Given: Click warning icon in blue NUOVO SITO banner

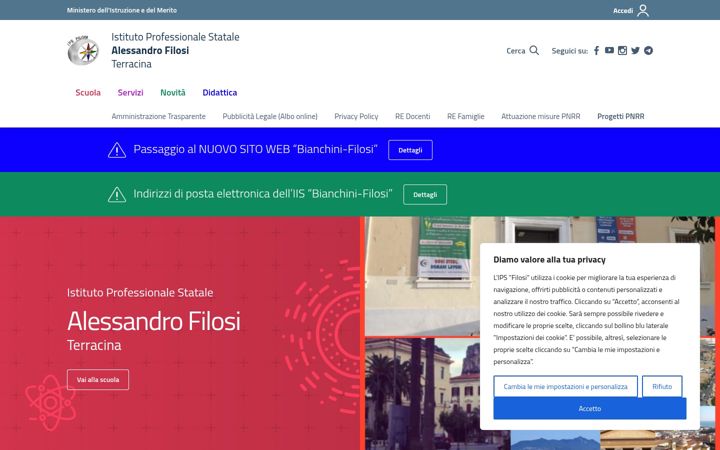Looking at the screenshot, I should 117,150.
